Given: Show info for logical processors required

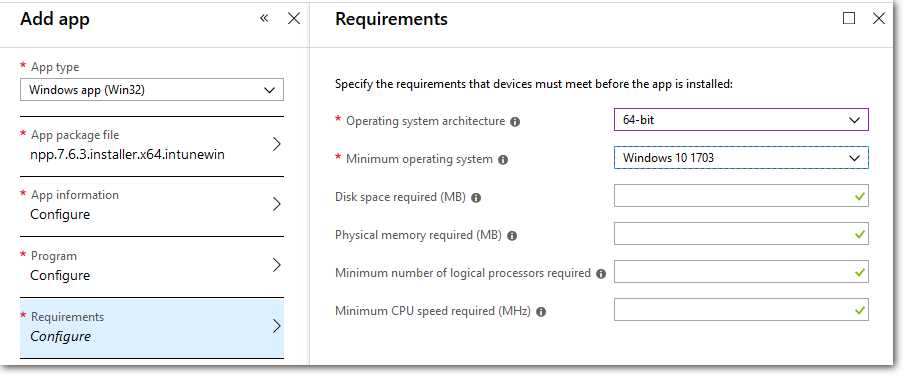Looking at the screenshot, I should click(601, 274).
